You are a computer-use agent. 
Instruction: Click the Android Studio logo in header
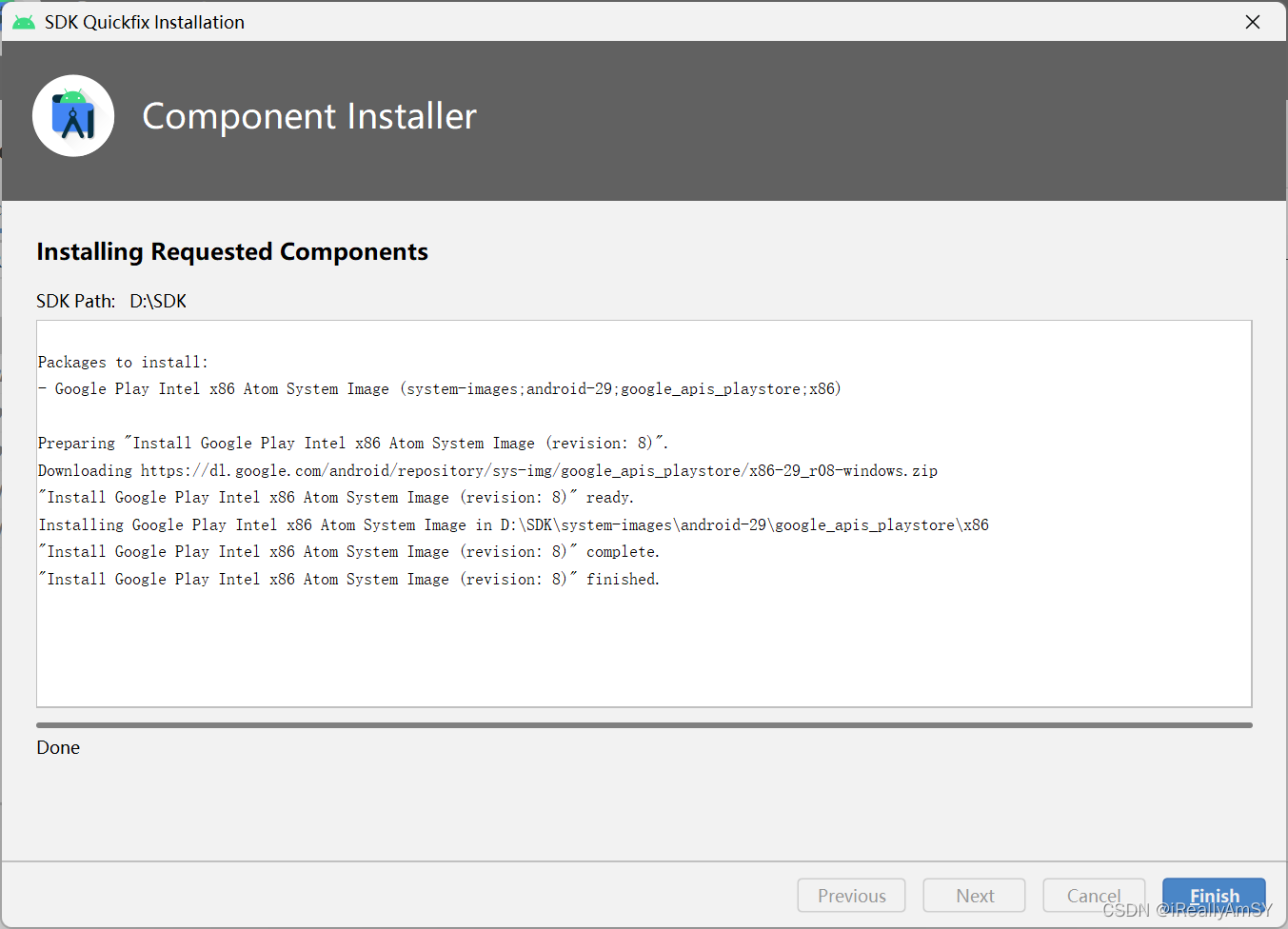click(73, 116)
